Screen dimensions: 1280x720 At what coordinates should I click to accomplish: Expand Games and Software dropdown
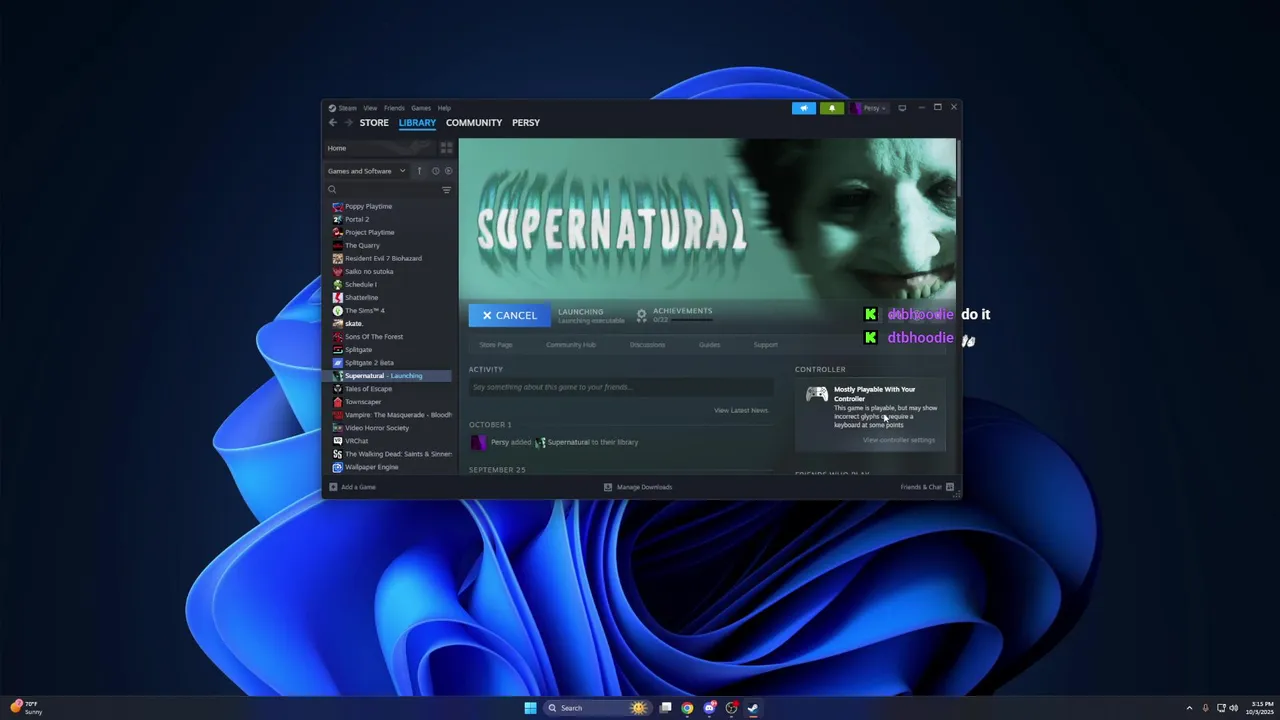click(x=366, y=171)
